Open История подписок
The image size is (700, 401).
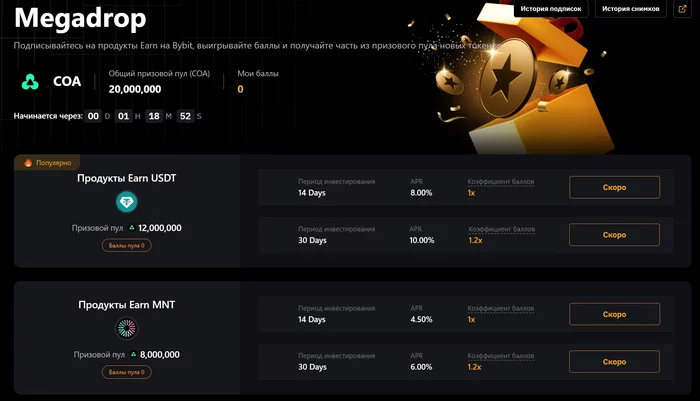coord(551,8)
